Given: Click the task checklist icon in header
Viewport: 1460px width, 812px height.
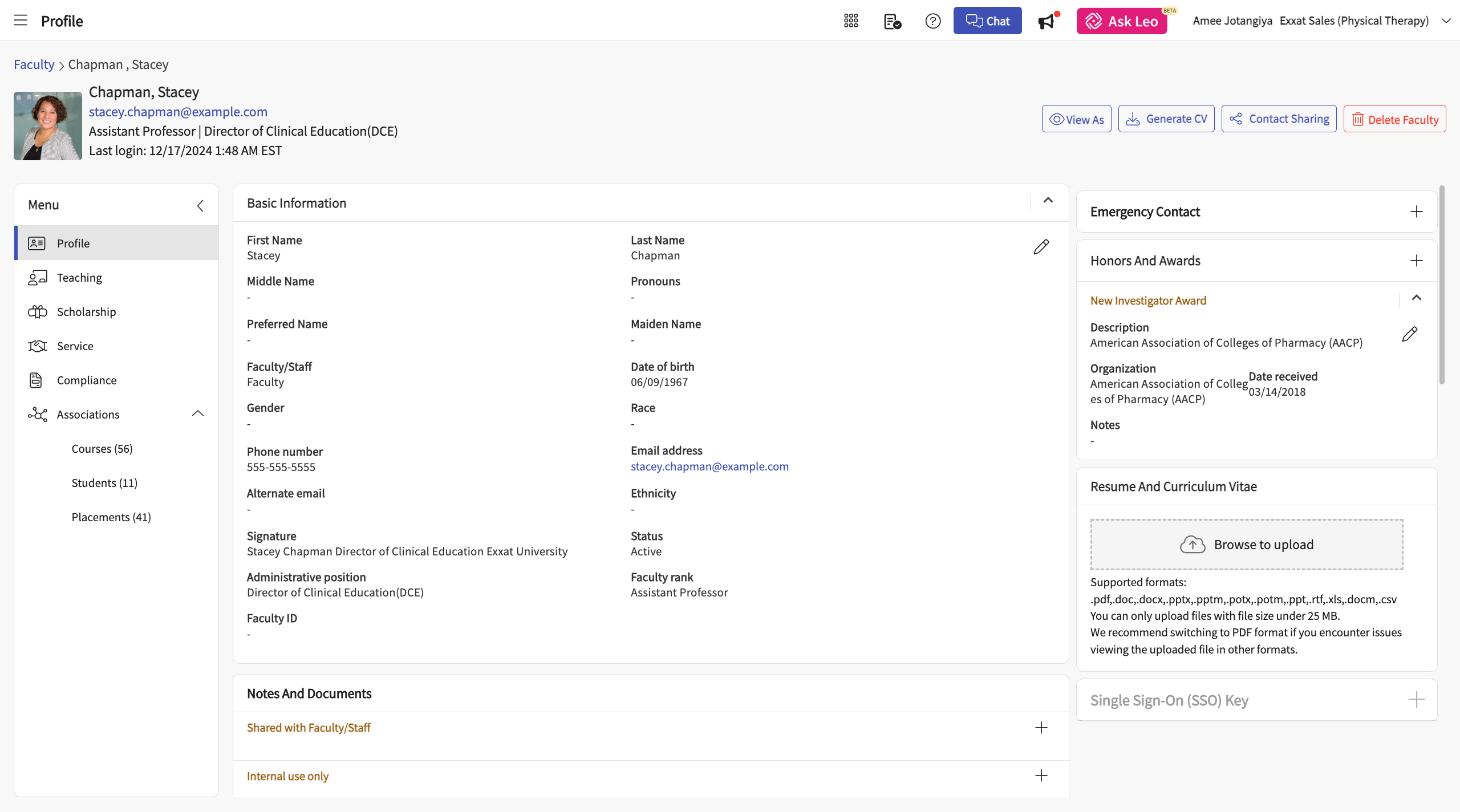Looking at the screenshot, I should pyautogui.click(x=892, y=21).
